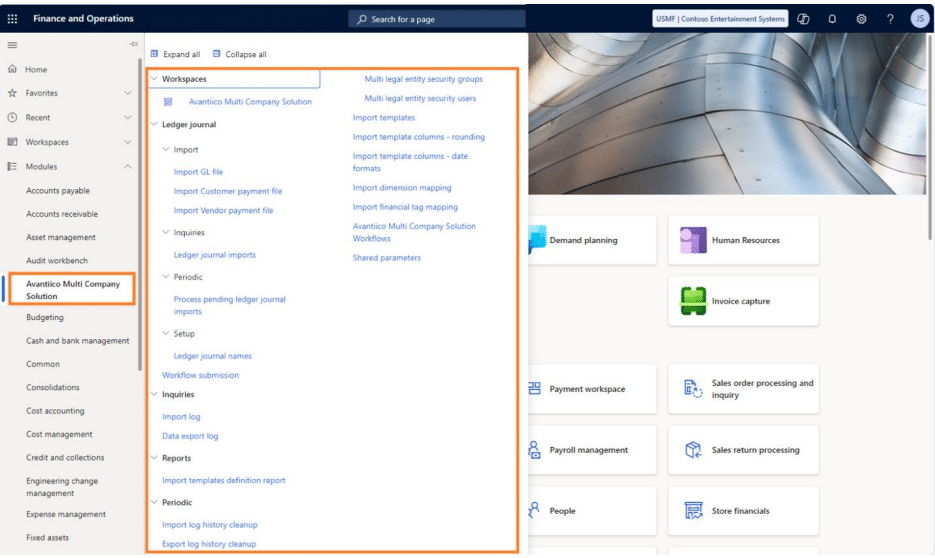Expand the Recent chevron
The width and height of the screenshot is (935, 558).
coord(128,117)
